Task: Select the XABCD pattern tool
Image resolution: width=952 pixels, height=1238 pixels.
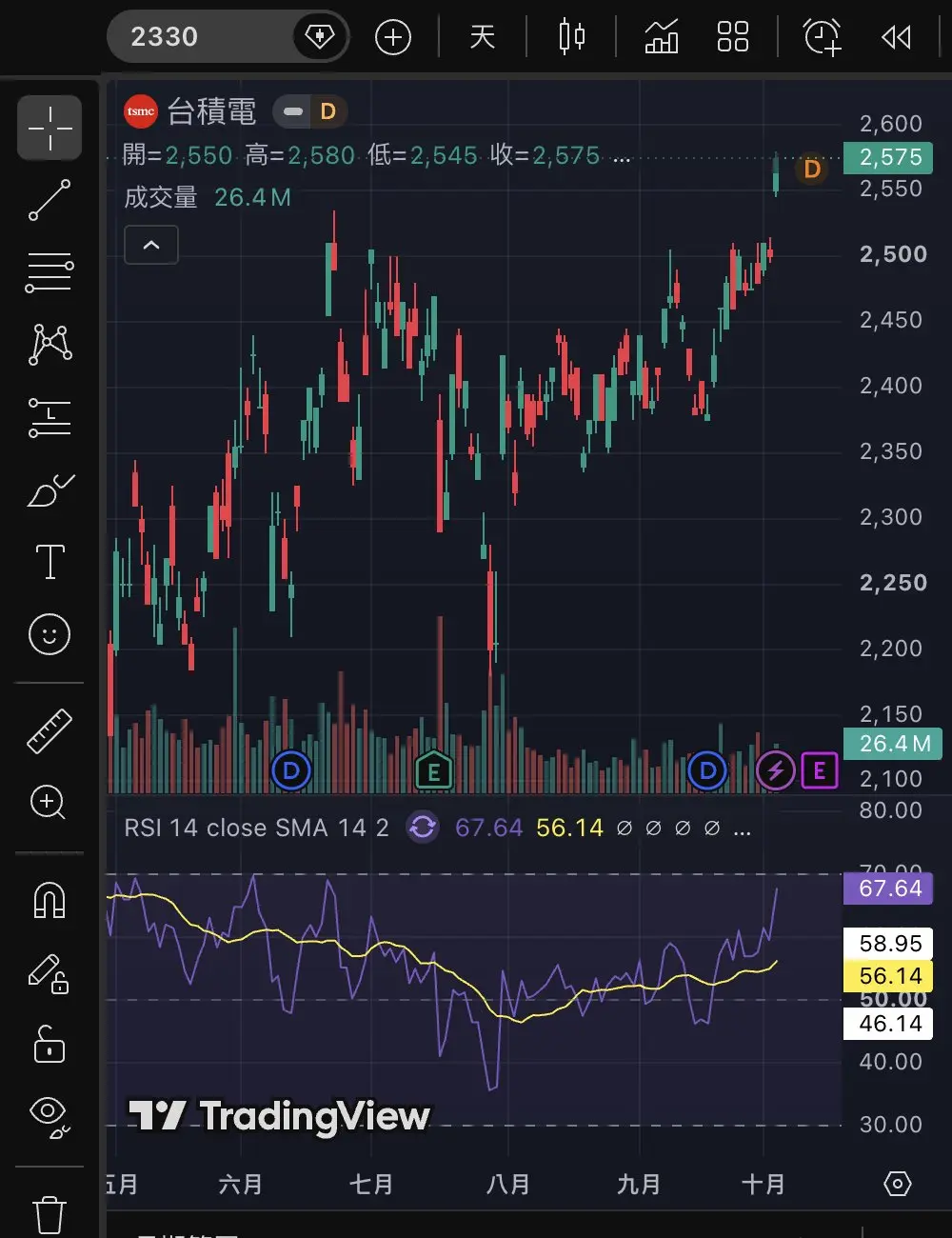Action: pyautogui.click(x=50, y=344)
